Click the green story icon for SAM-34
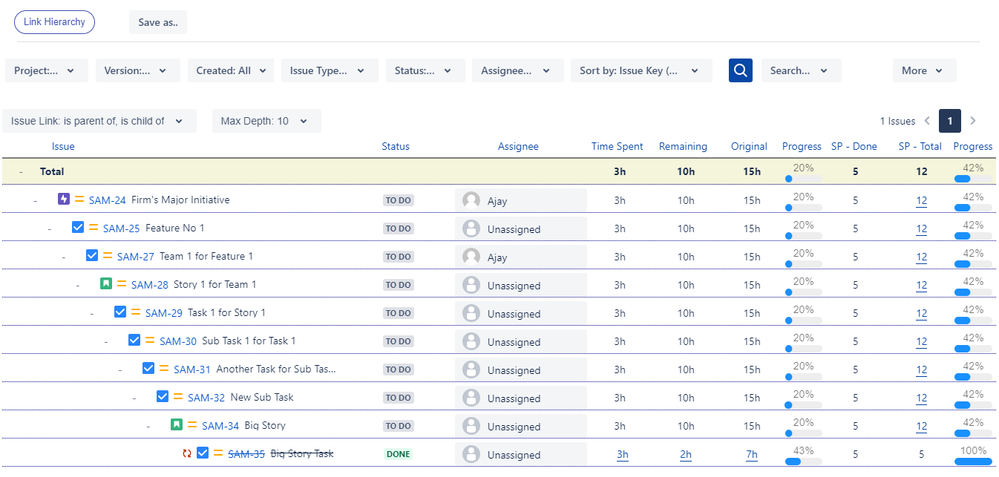 point(177,426)
